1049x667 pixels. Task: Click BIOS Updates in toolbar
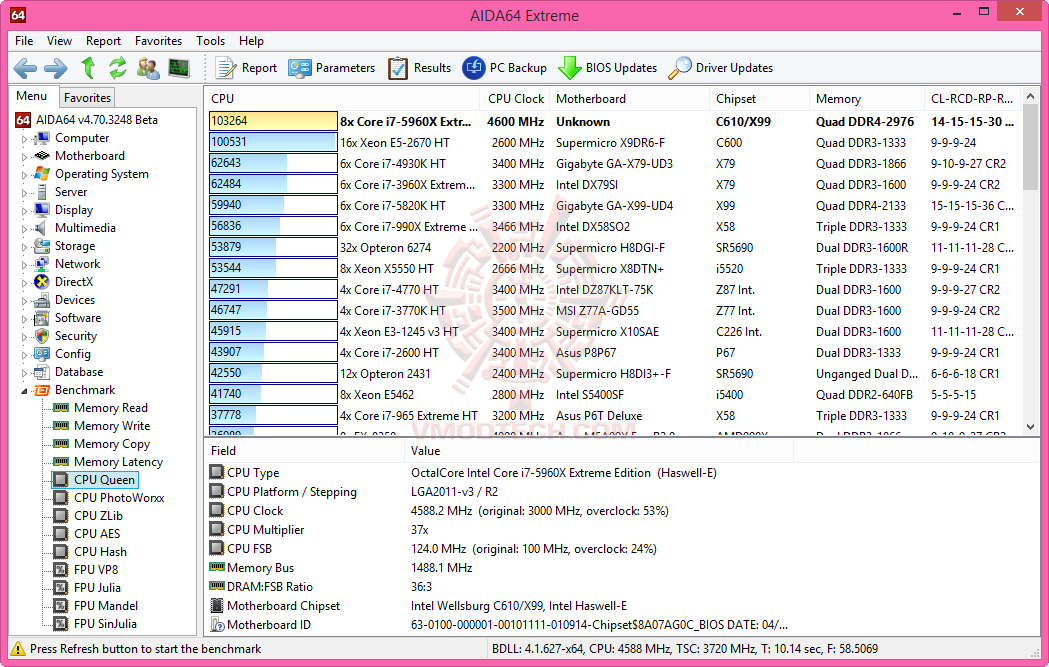coord(607,68)
